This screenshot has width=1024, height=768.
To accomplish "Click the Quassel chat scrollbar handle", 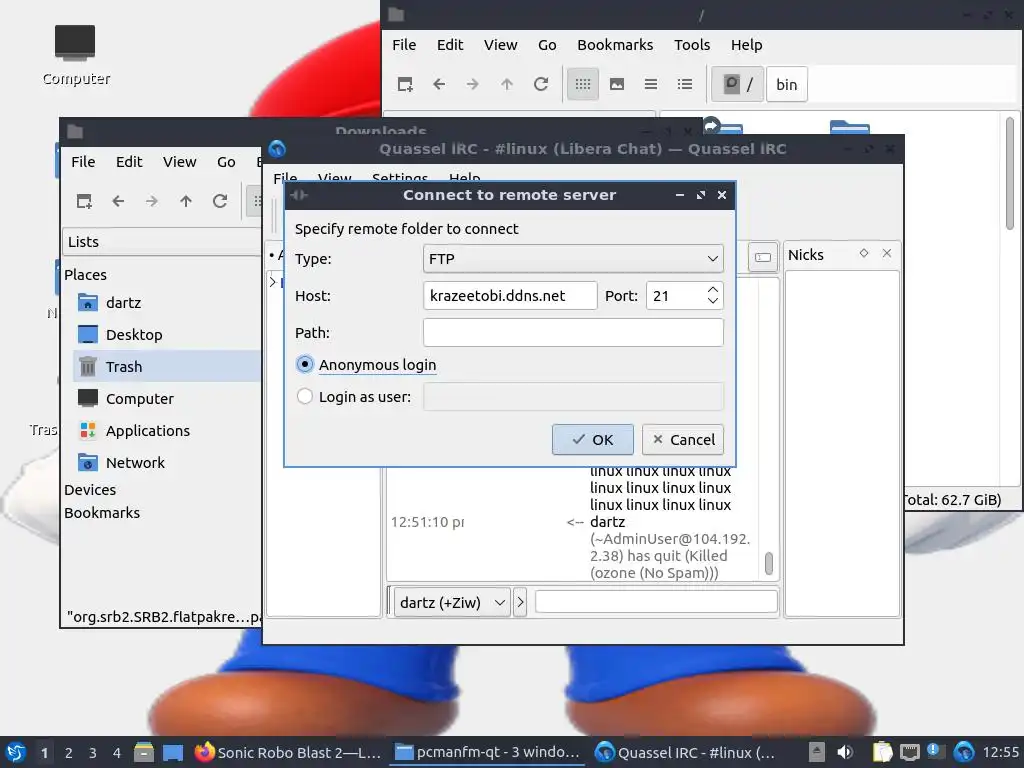I will 769,564.
